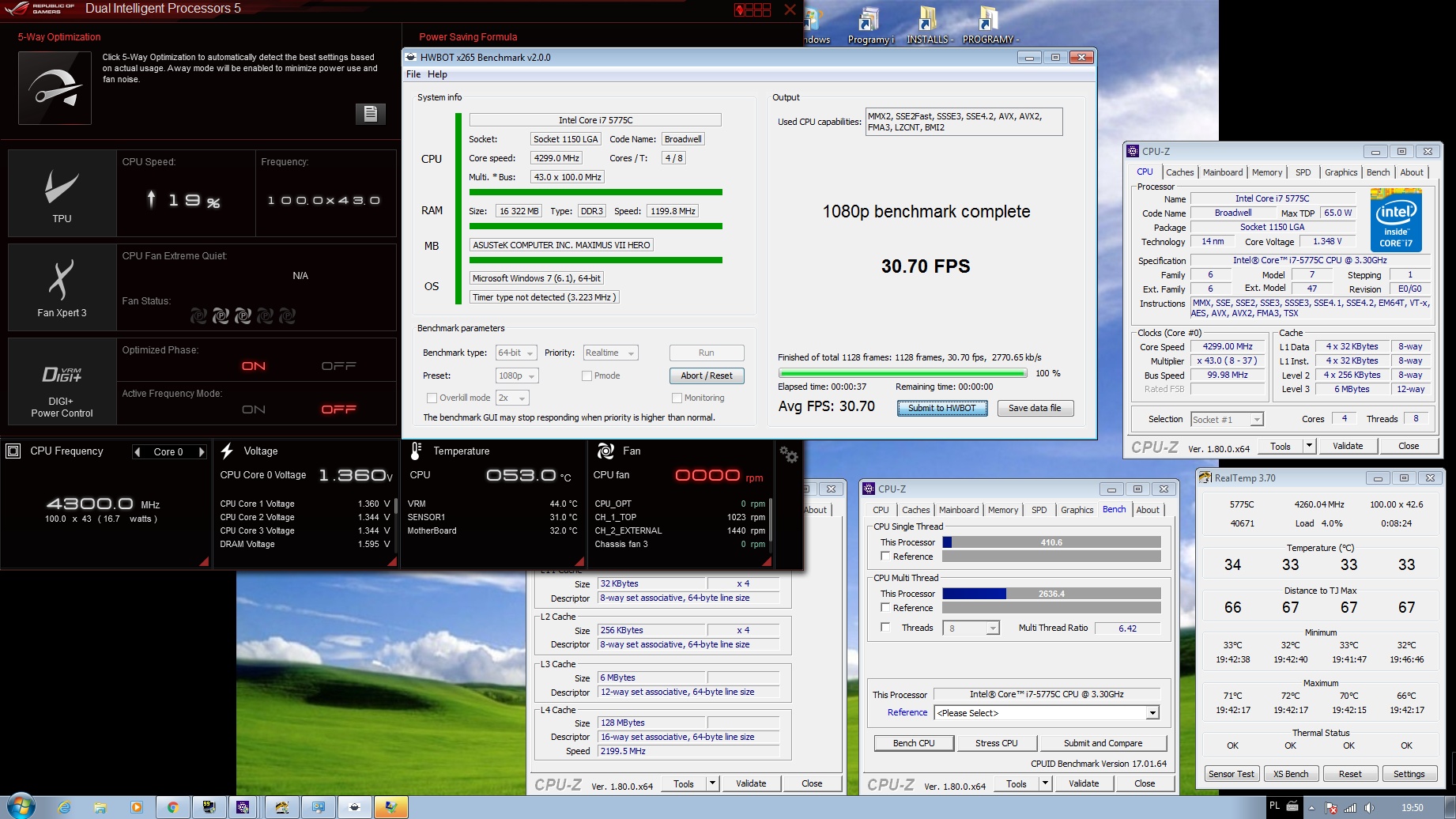Click the settings gear in monitoring bar
This screenshot has height=819, width=1456.
(788, 454)
